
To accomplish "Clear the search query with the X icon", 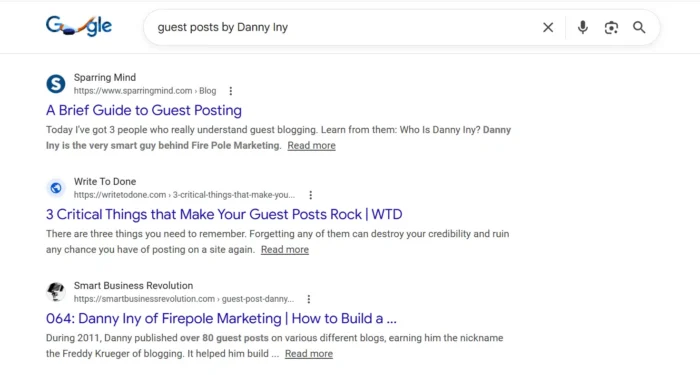I will (548, 27).
